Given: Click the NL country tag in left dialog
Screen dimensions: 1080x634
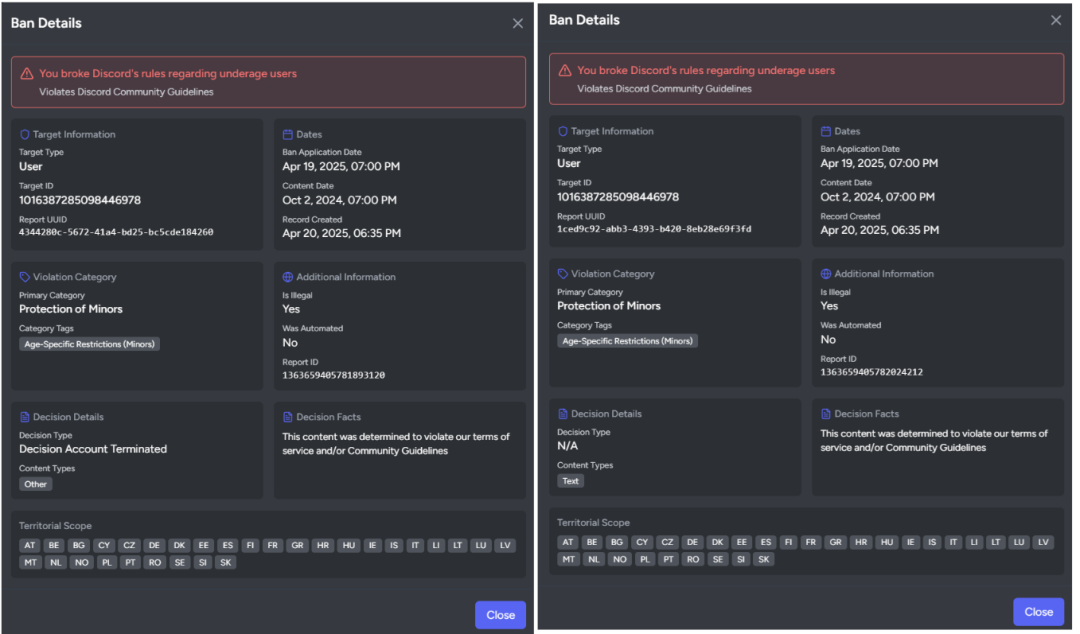Looking at the screenshot, I should pos(56,562).
